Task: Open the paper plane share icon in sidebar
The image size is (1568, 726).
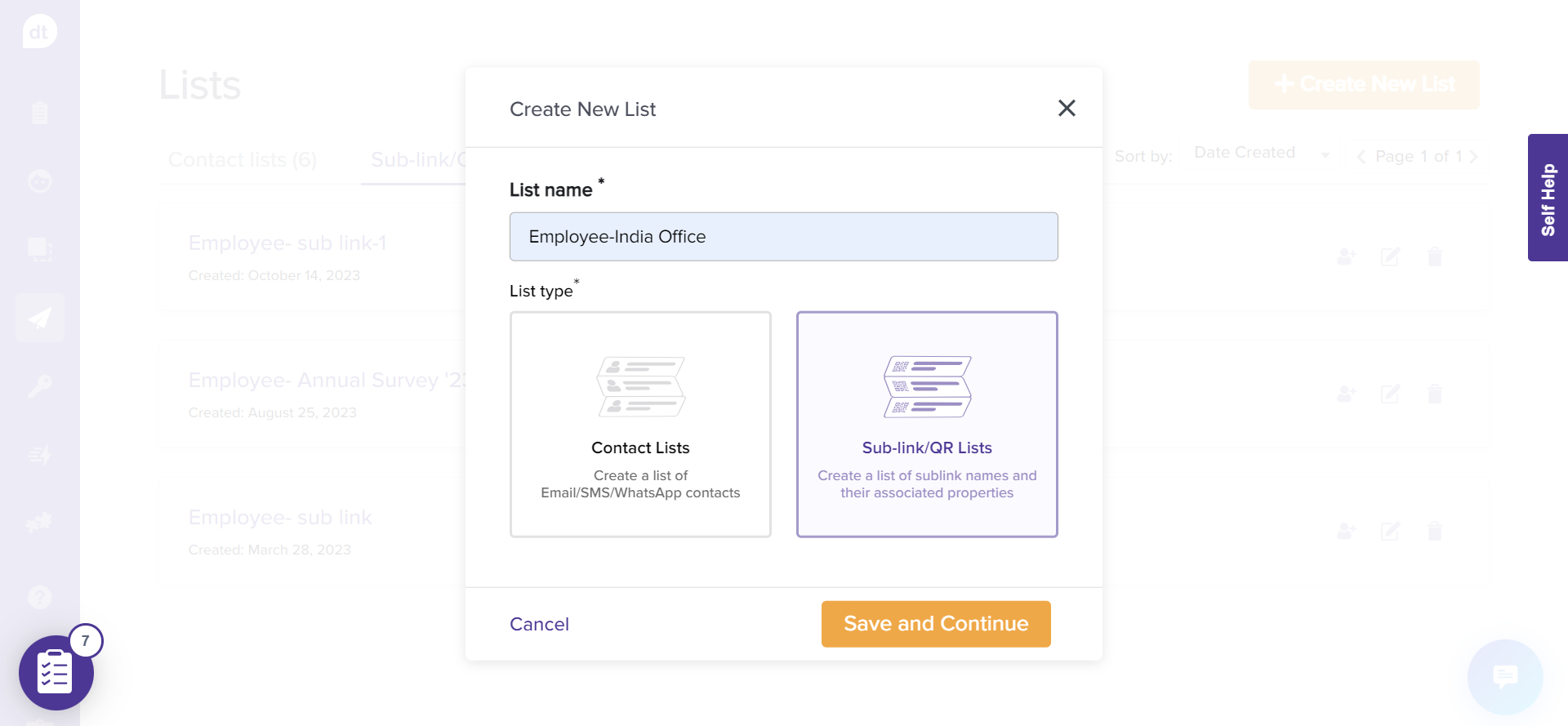Action: click(39, 318)
